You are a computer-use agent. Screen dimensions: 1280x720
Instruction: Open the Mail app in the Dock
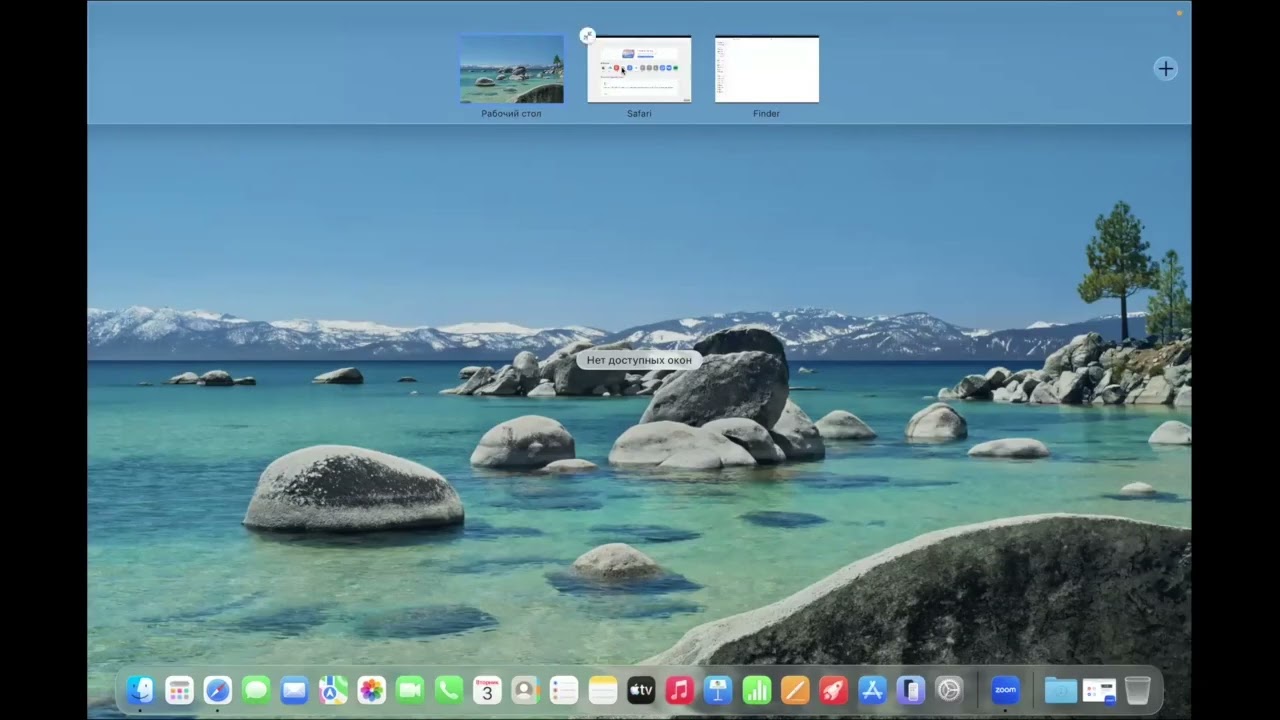pos(294,690)
